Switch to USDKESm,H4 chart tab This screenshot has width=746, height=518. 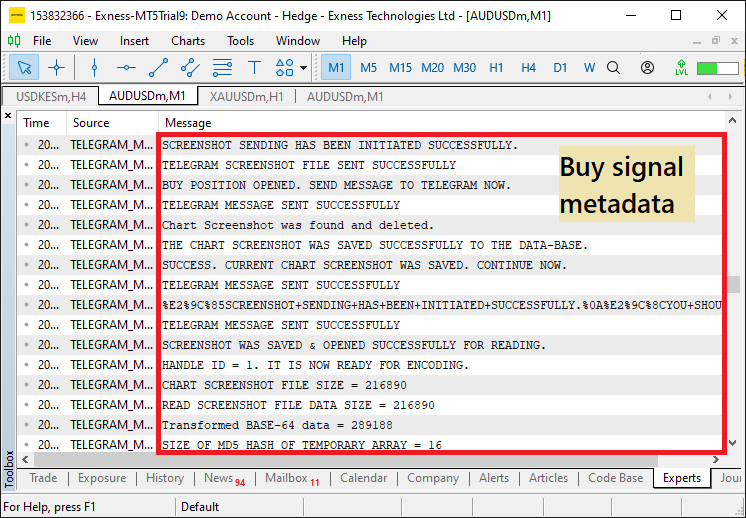click(x=51, y=97)
